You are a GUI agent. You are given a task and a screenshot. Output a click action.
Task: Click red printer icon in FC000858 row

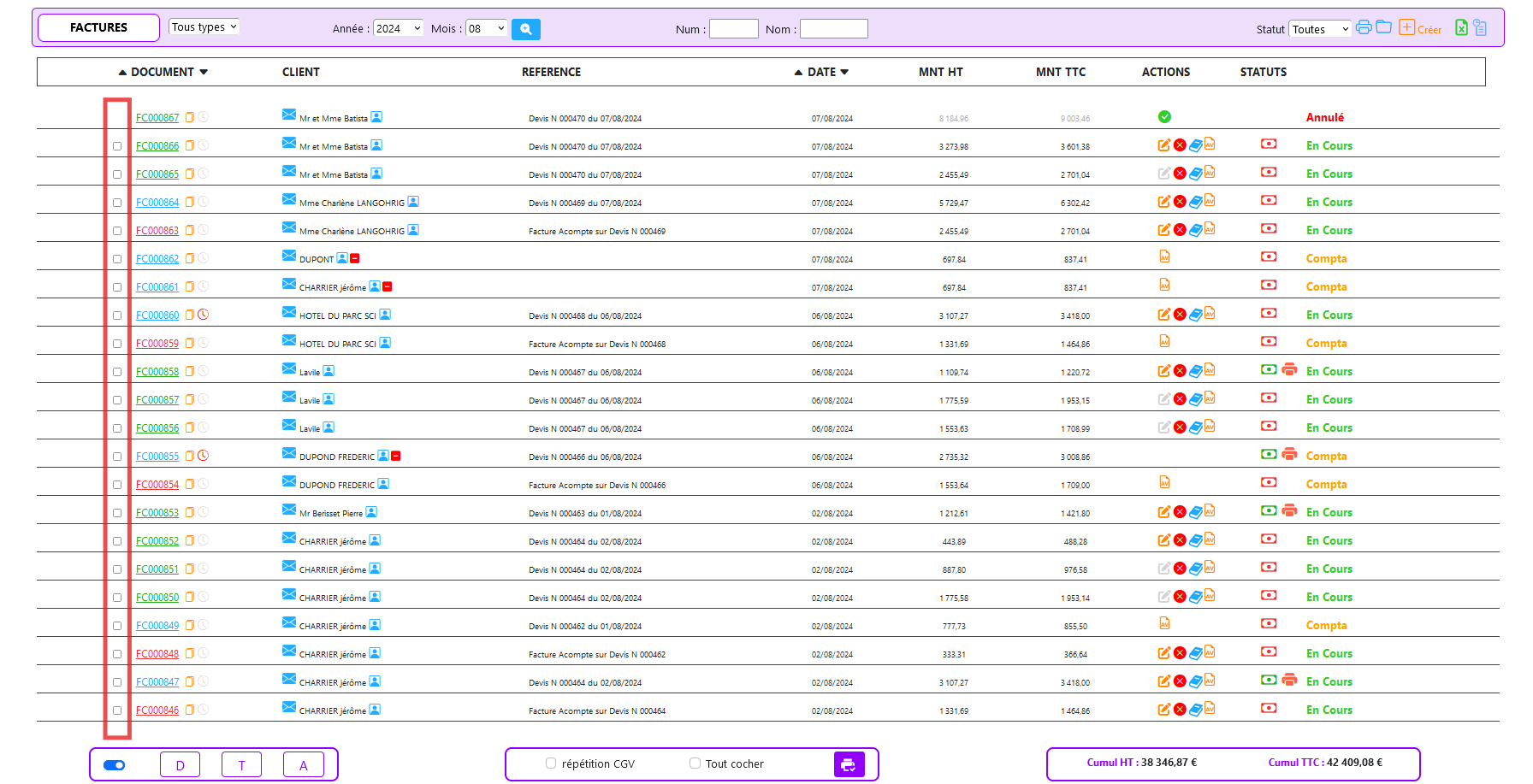1289,369
